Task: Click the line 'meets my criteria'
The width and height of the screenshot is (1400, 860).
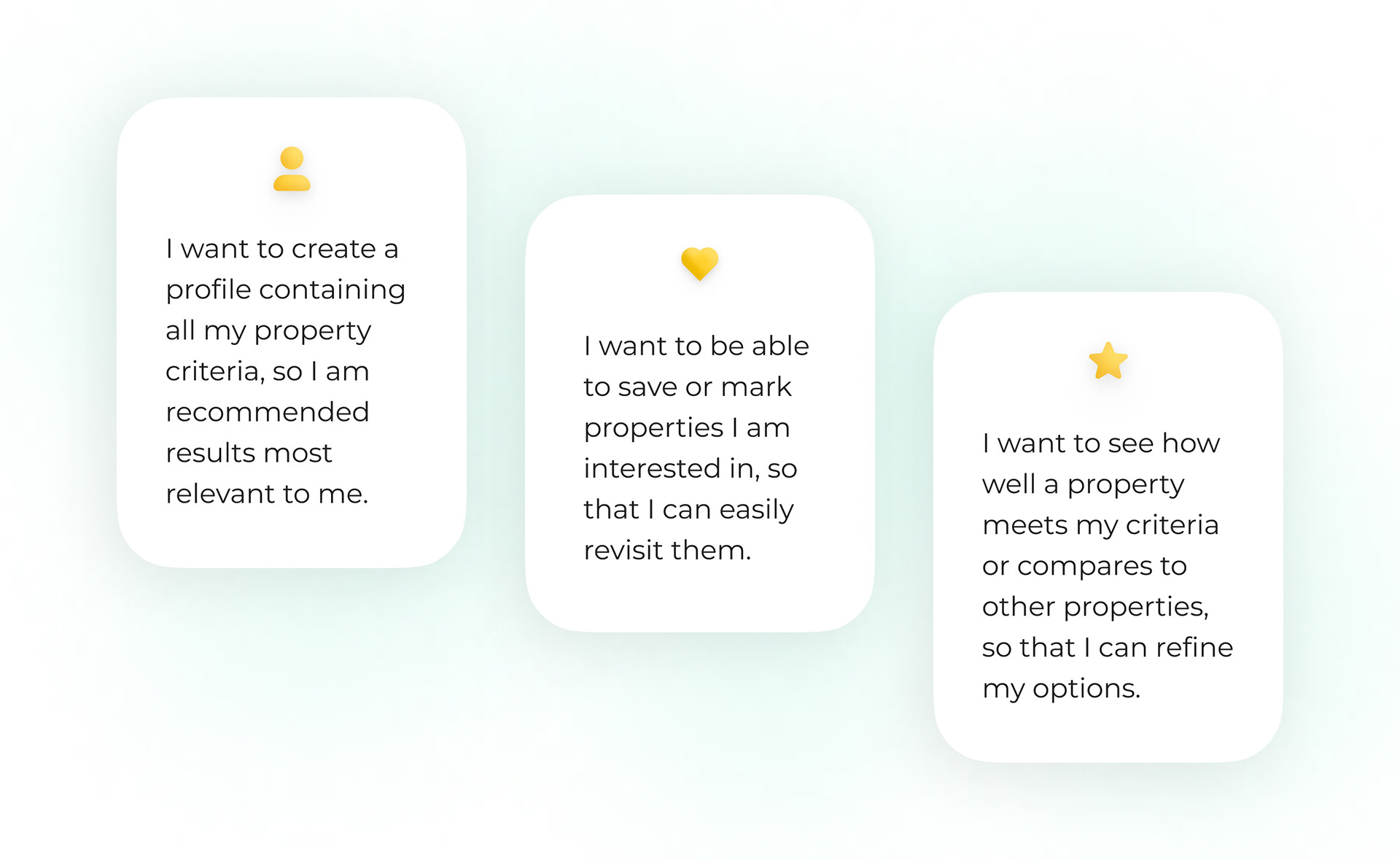Action: (1100, 526)
